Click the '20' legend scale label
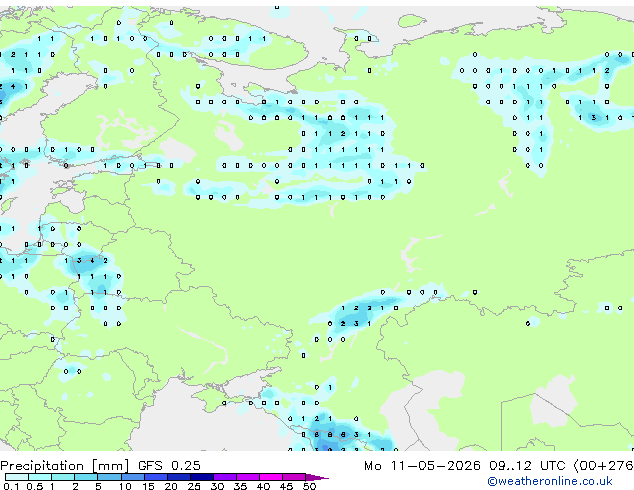 [x=171, y=486]
